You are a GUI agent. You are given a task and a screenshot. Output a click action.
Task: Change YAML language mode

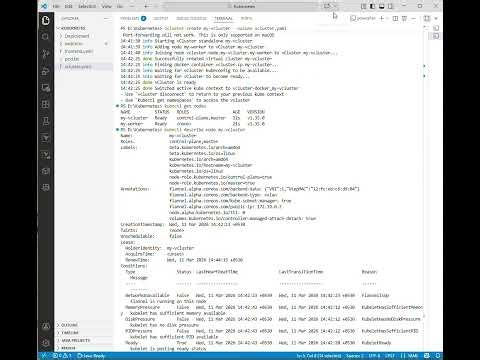click(x=409, y=356)
